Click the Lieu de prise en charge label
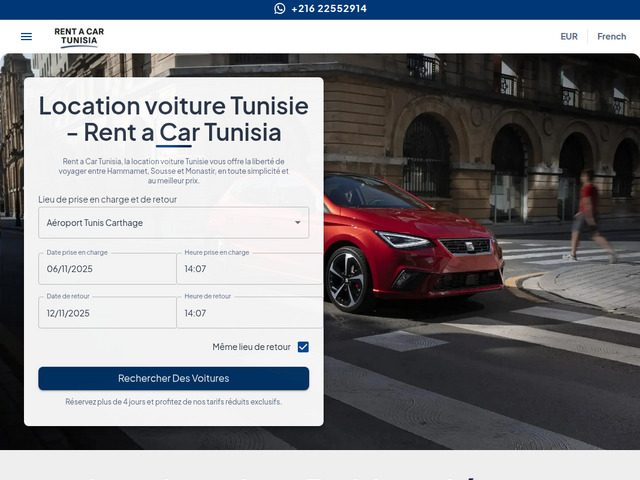Screen dimensions: 640x480 107,200
